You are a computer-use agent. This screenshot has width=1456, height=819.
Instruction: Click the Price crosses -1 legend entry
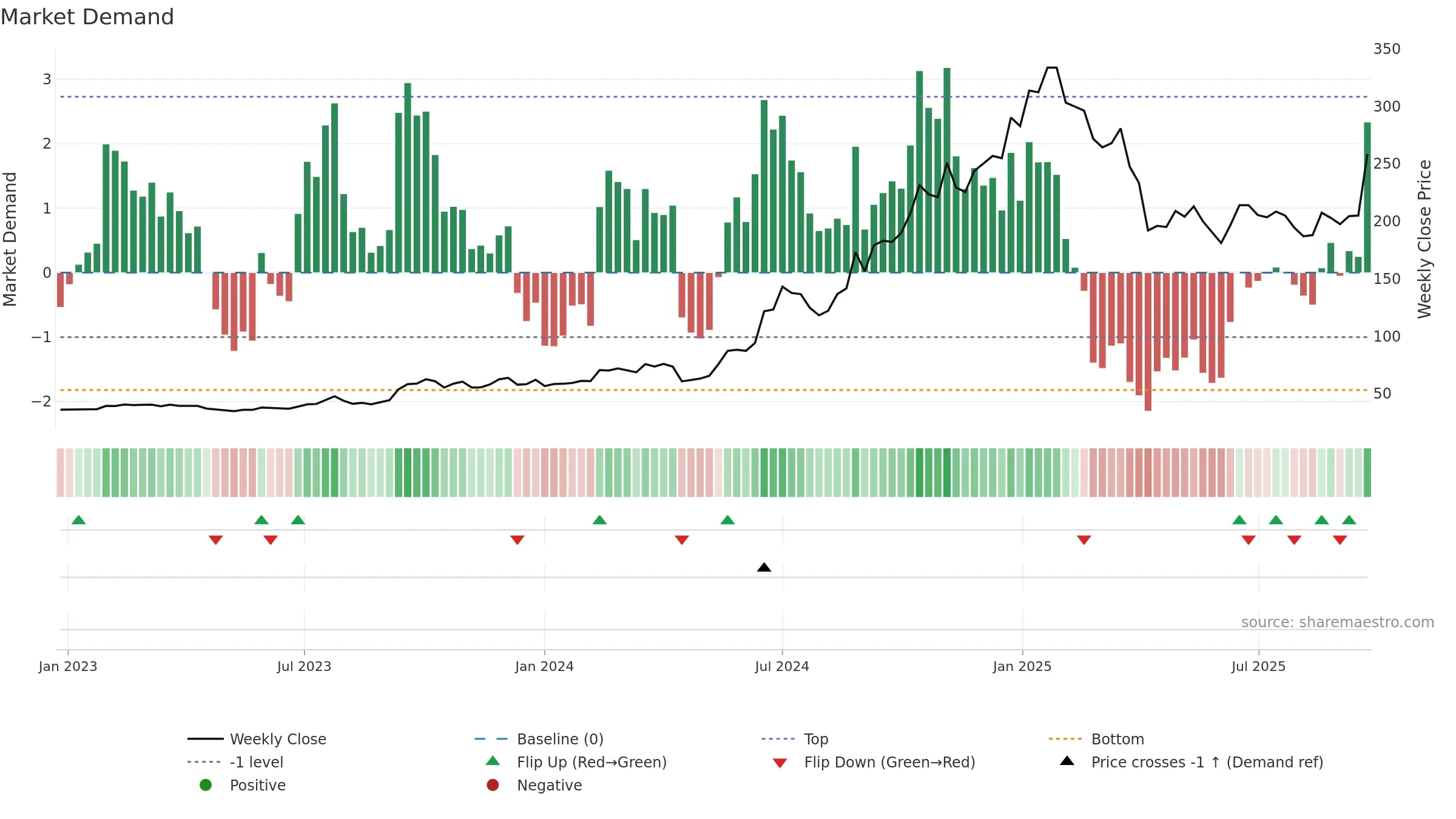coord(1191,762)
